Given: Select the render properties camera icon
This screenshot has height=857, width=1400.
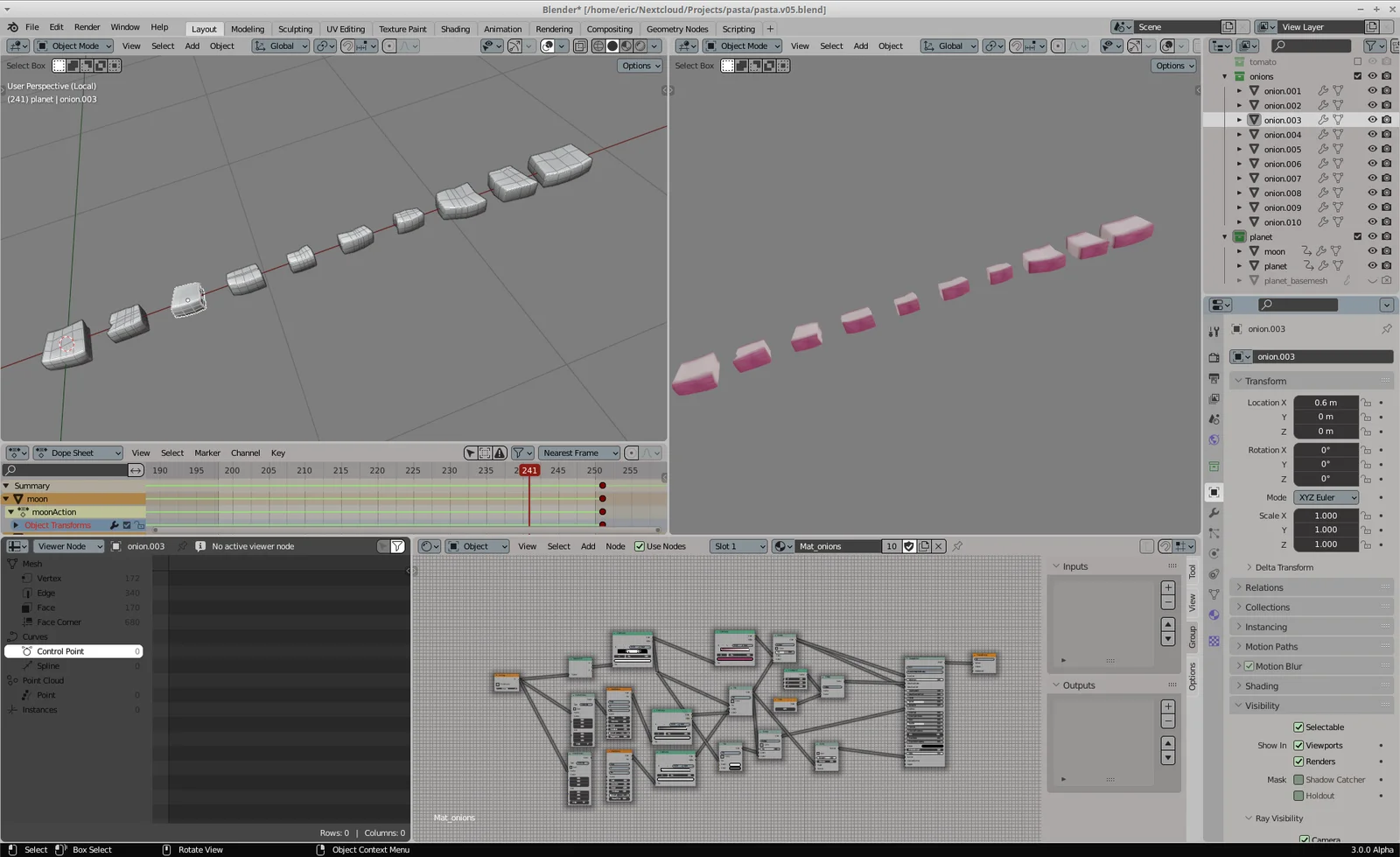Looking at the screenshot, I should 1214,357.
